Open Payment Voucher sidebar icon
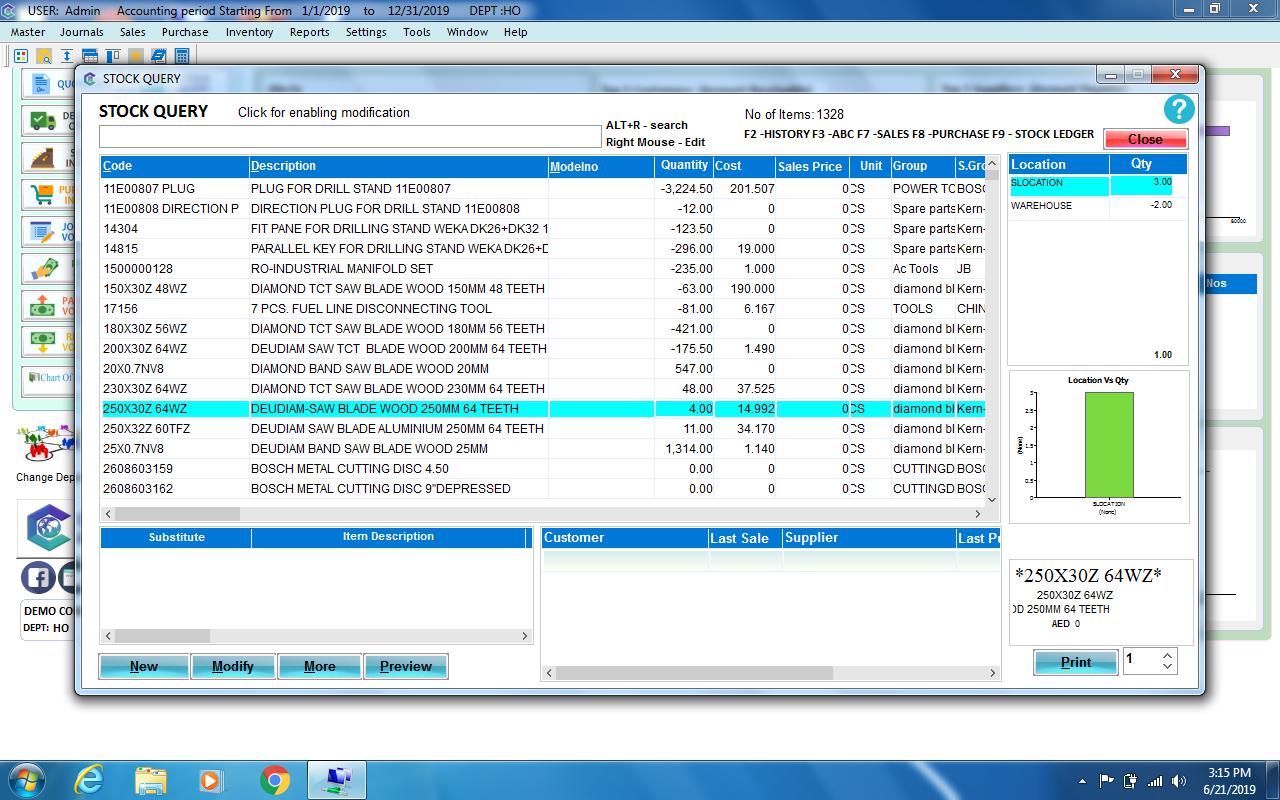The image size is (1280, 800). click(x=42, y=306)
